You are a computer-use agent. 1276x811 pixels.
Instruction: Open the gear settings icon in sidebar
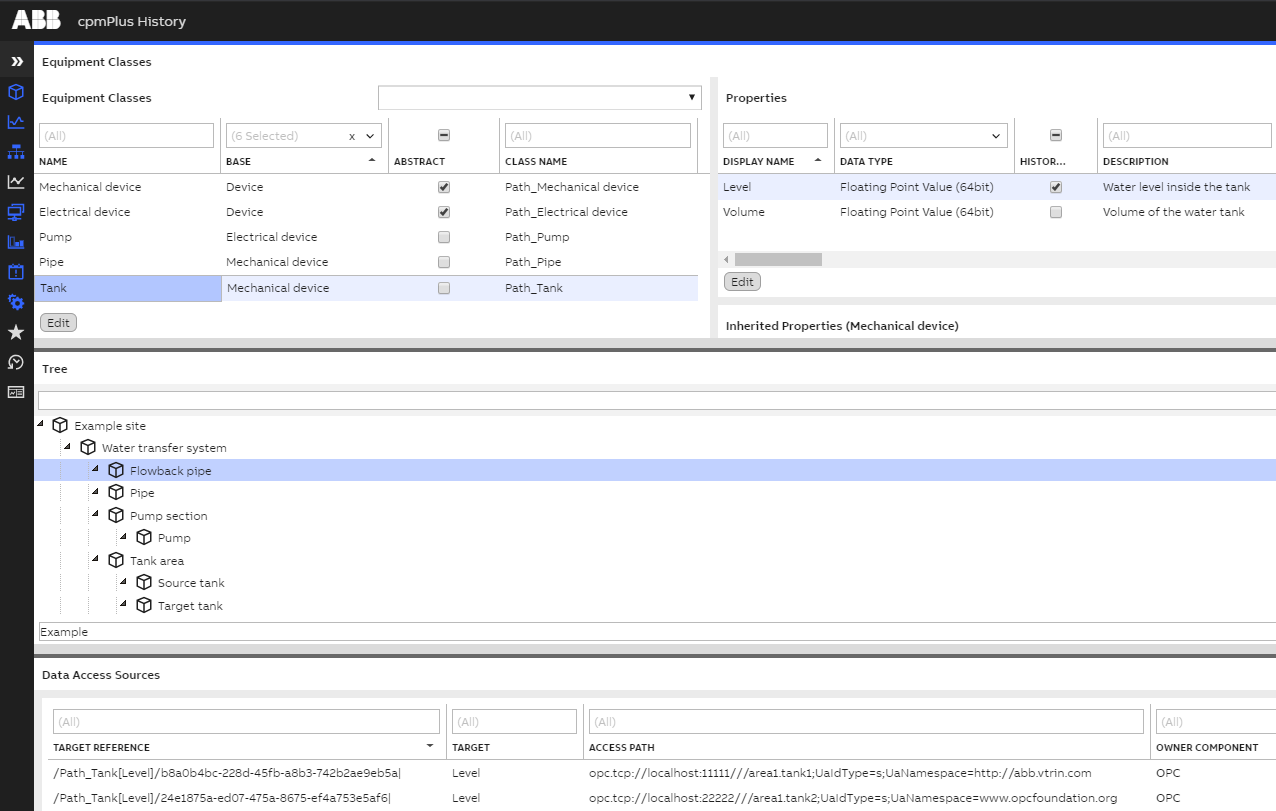[16, 302]
